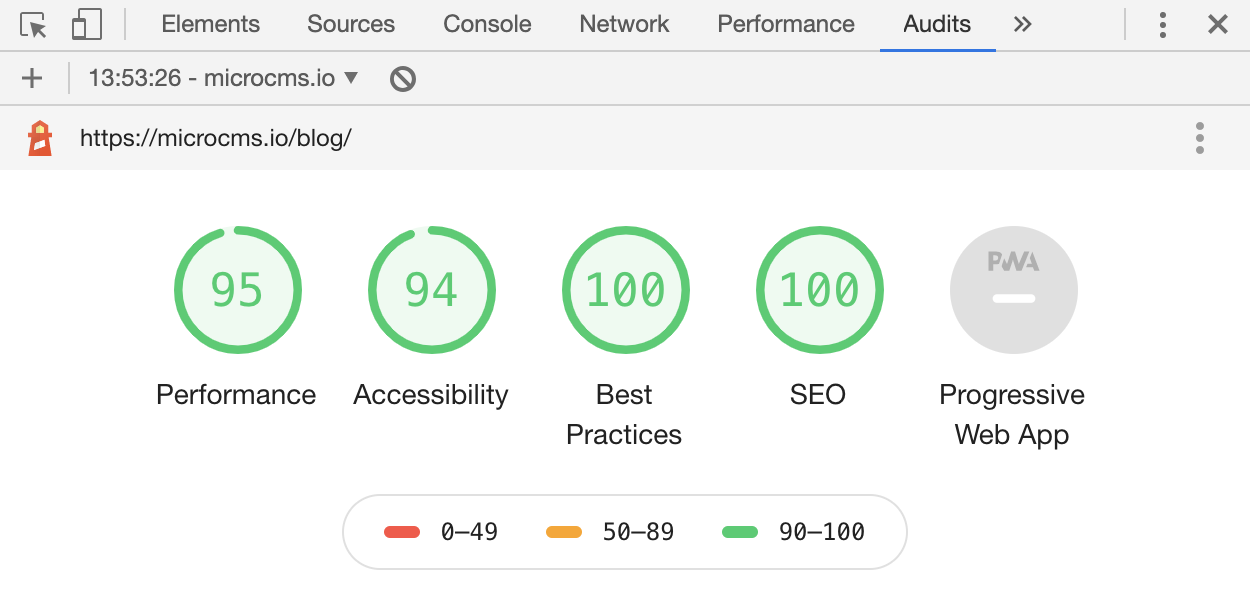Switch to the Sources tab
Viewport: 1250px width, 610px height.
351,25
